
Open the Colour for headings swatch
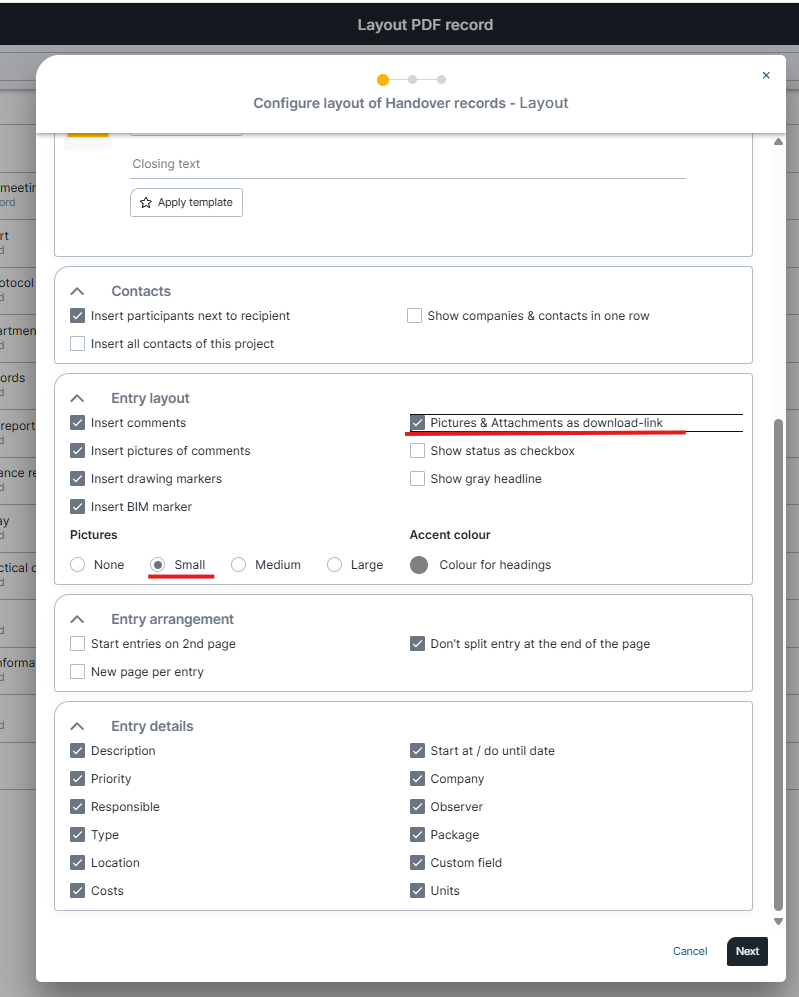pos(419,565)
